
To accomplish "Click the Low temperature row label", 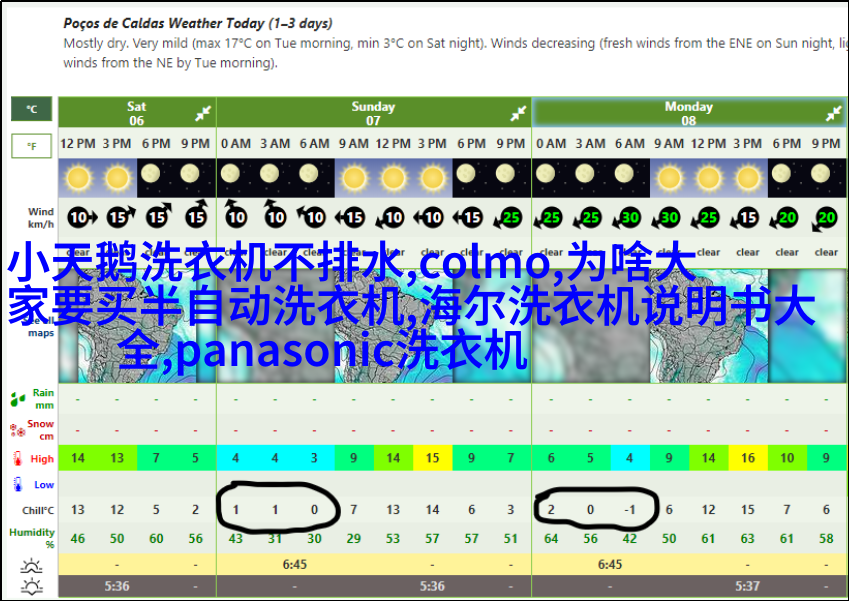I will (x=44, y=485).
